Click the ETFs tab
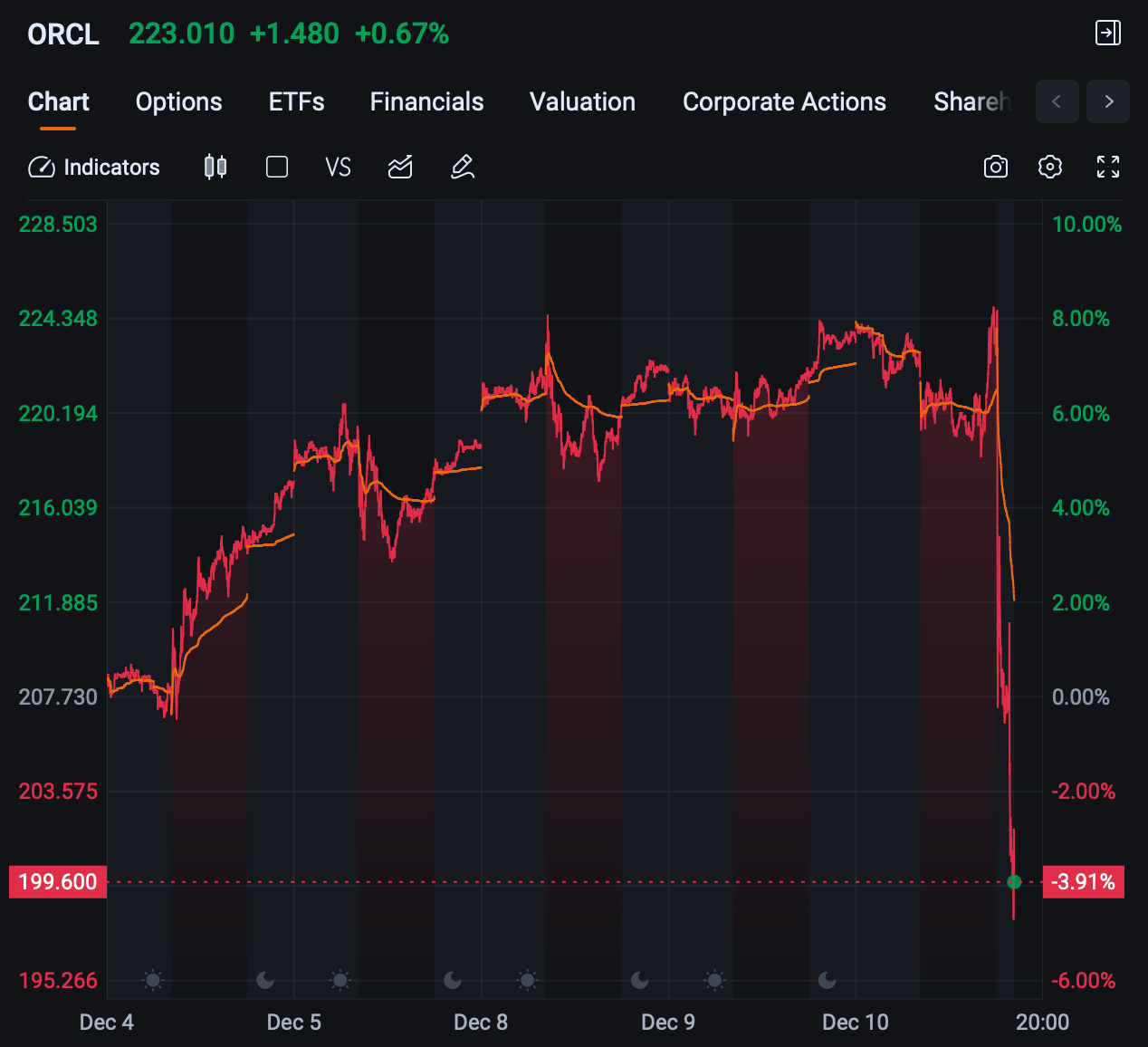Image resolution: width=1148 pixels, height=1047 pixels. pyautogui.click(x=297, y=101)
